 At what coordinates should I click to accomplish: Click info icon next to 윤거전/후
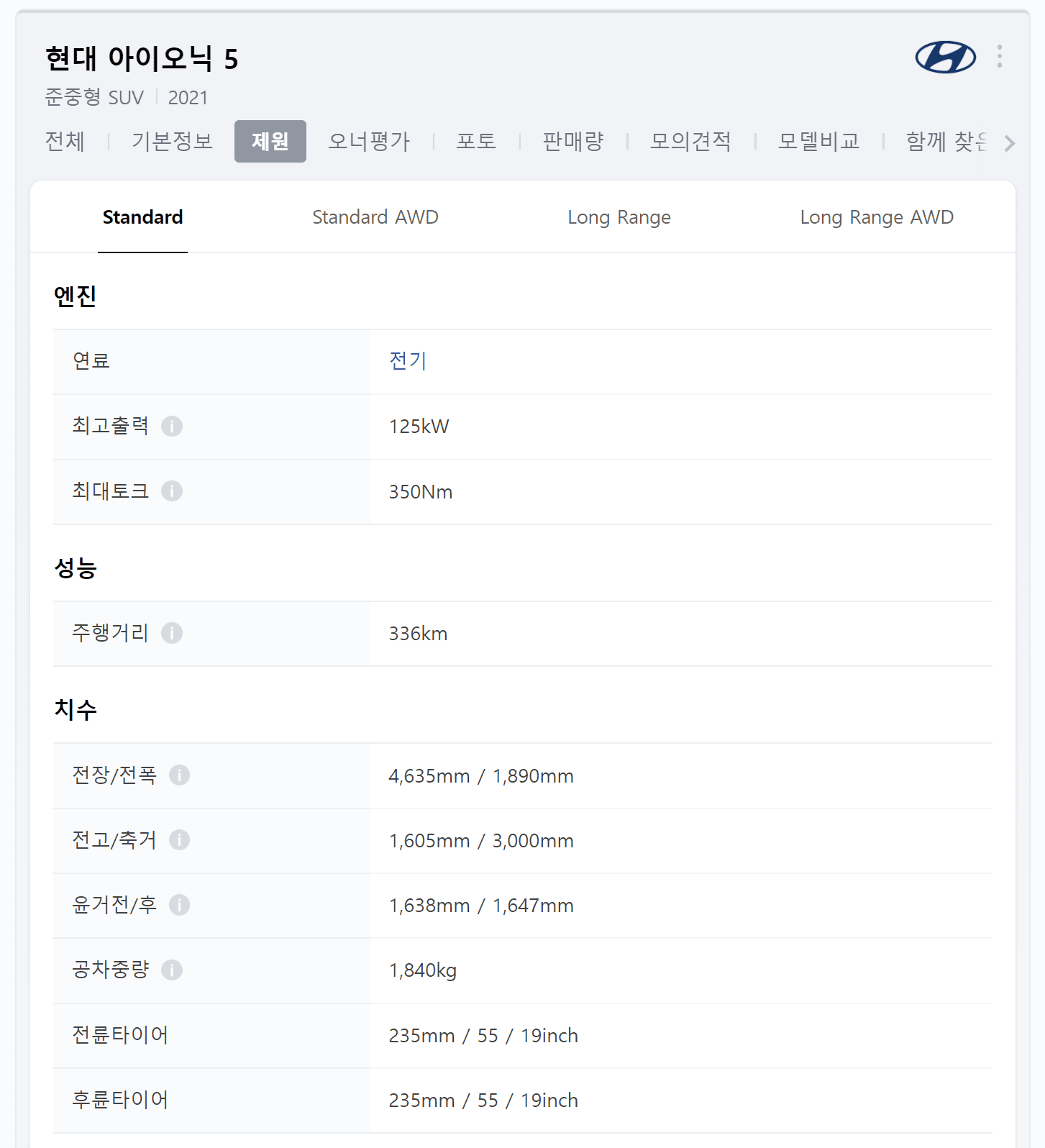pos(179,905)
